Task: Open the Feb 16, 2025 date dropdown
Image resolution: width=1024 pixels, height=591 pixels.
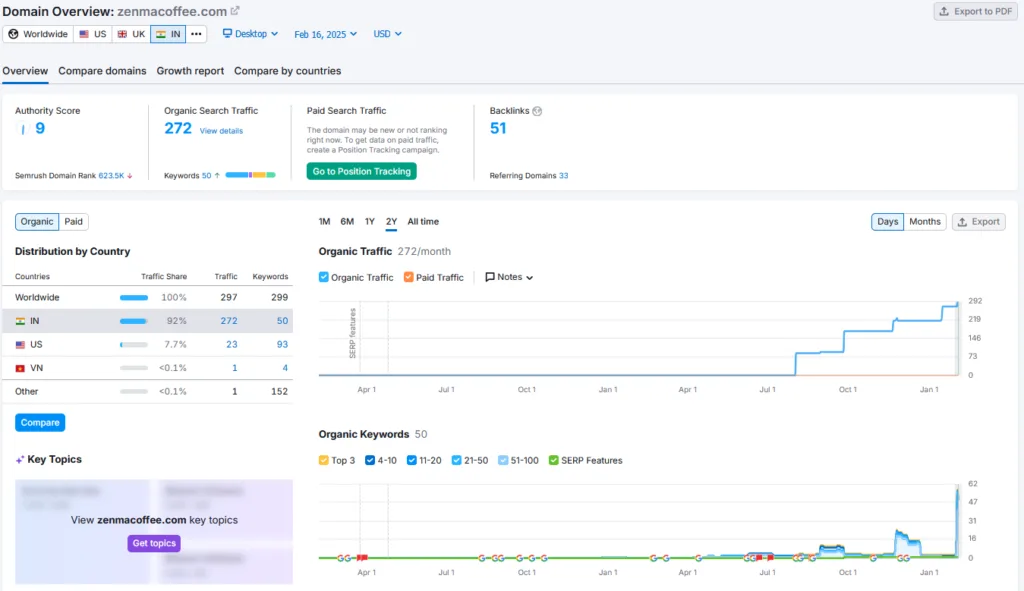Action: (325, 34)
